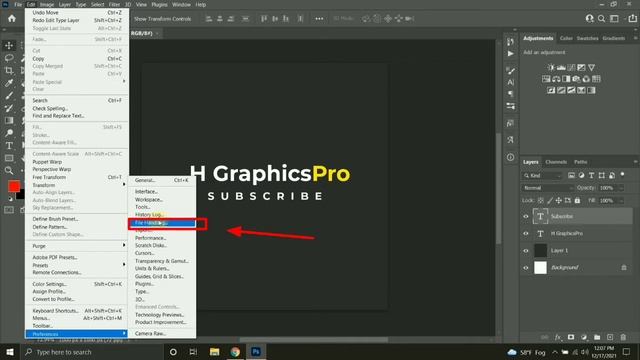
Task: Open File Explorer from the taskbar
Action: coord(215,352)
